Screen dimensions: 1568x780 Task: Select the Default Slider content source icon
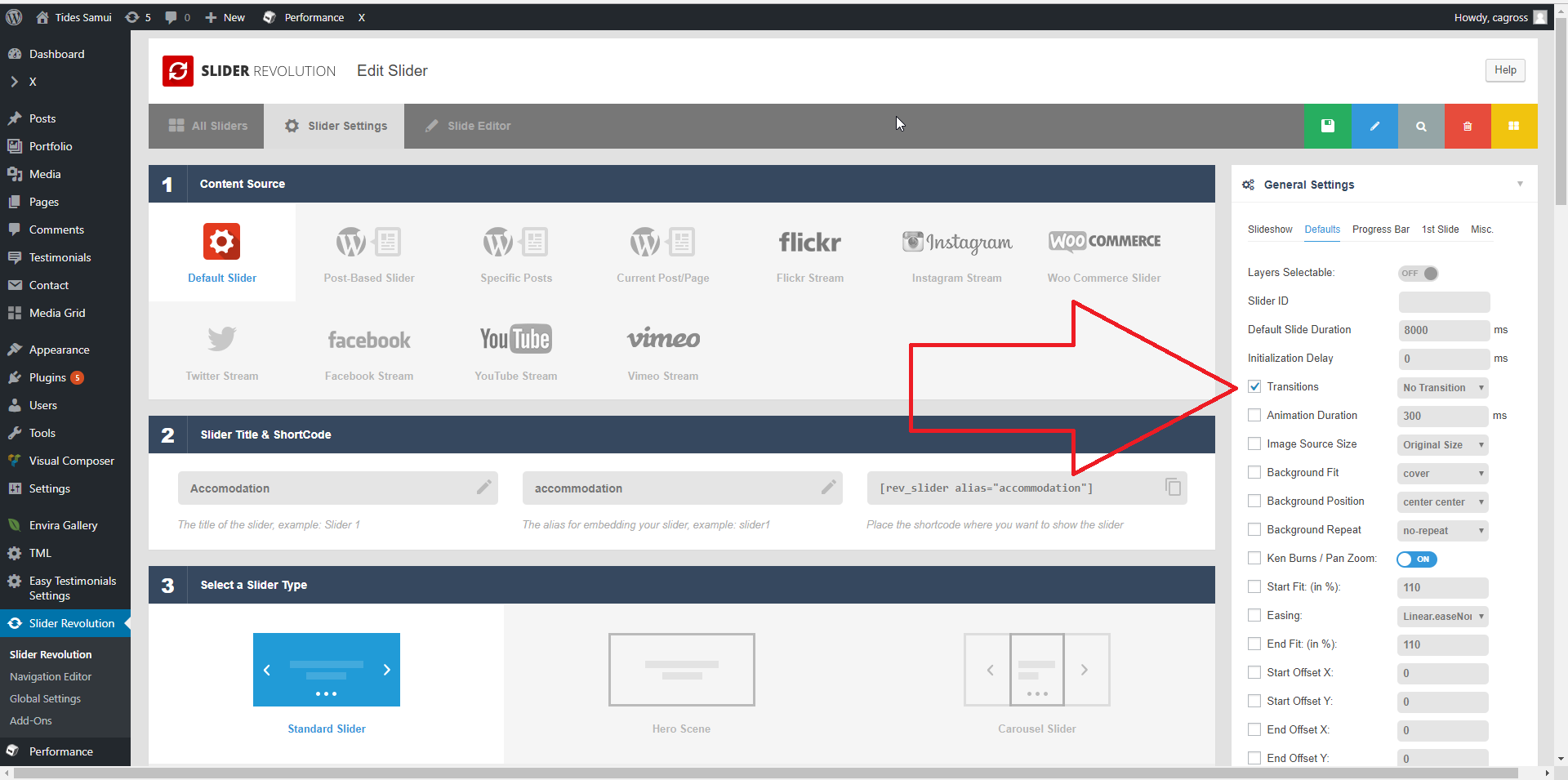(x=222, y=242)
